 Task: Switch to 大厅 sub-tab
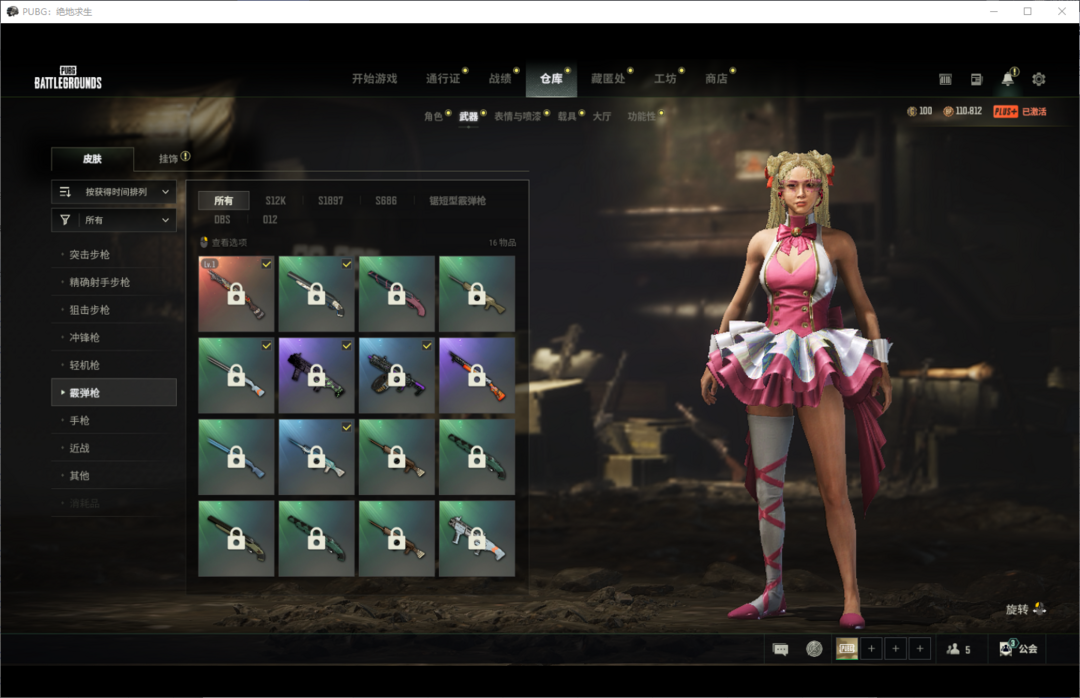pyautogui.click(x=602, y=116)
